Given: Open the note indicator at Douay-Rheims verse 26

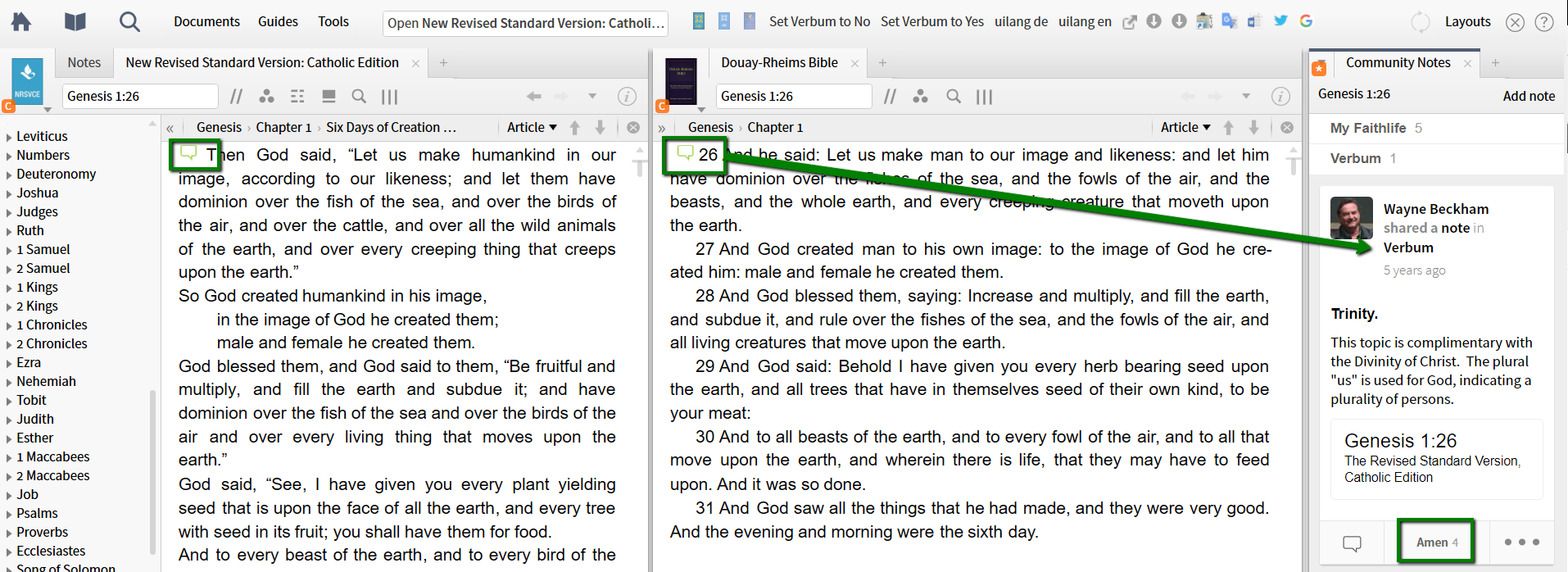Looking at the screenshot, I should tap(686, 153).
